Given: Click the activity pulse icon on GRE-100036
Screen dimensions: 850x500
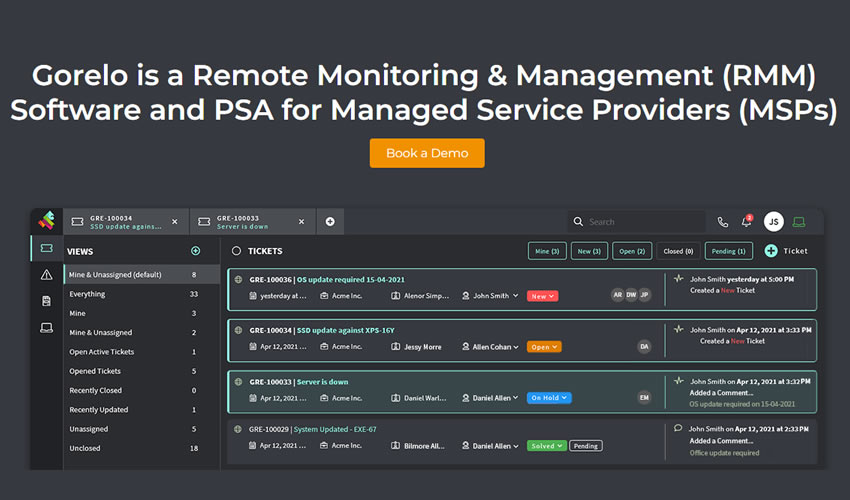Looking at the screenshot, I should [678, 278].
